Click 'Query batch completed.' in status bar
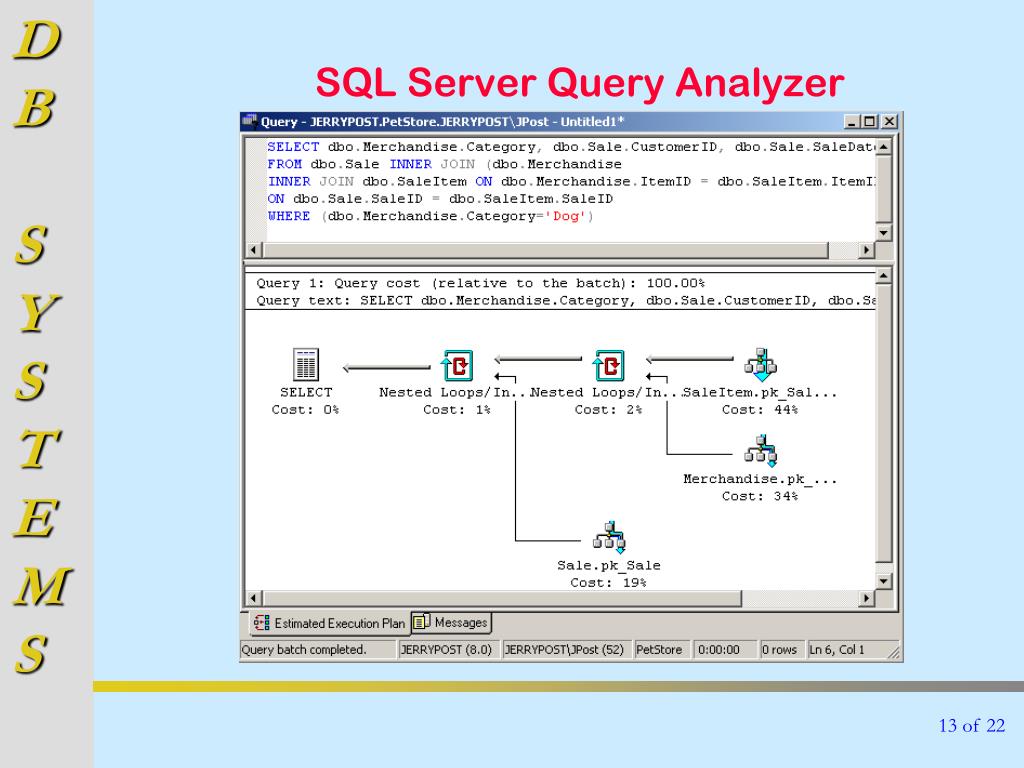Screen dimensions: 1024x768 click(x=304, y=650)
